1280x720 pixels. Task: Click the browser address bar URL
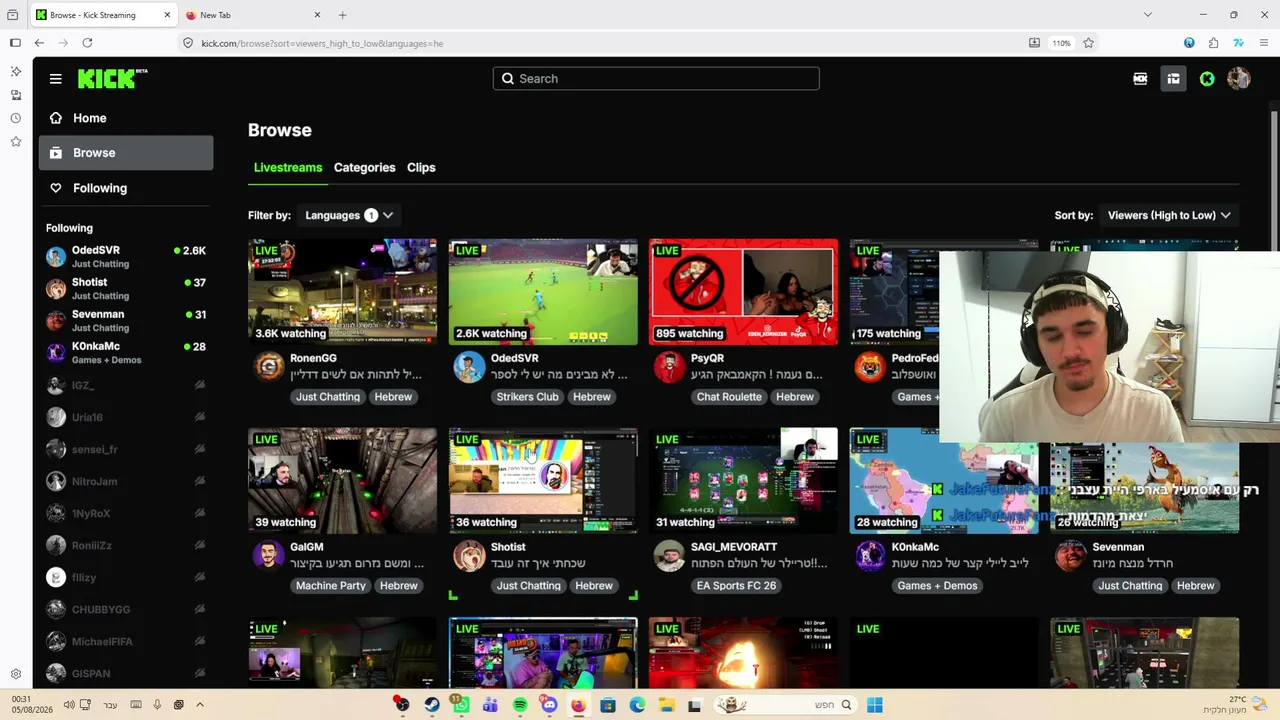point(322,43)
